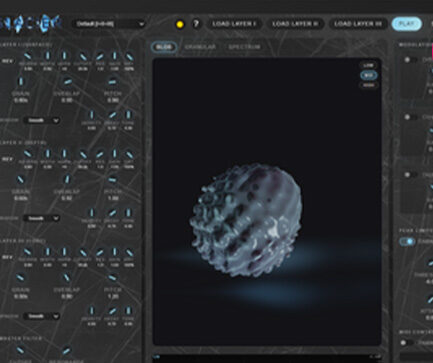The width and height of the screenshot is (433, 363).
Task: Click the LOAD LAYER II button
Action: click(295, 24)
